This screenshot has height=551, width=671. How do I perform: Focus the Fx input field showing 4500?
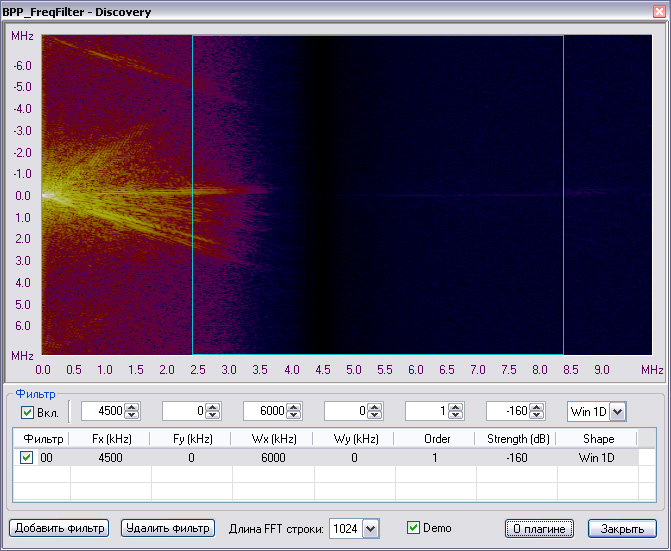click(x=103, y=411)
